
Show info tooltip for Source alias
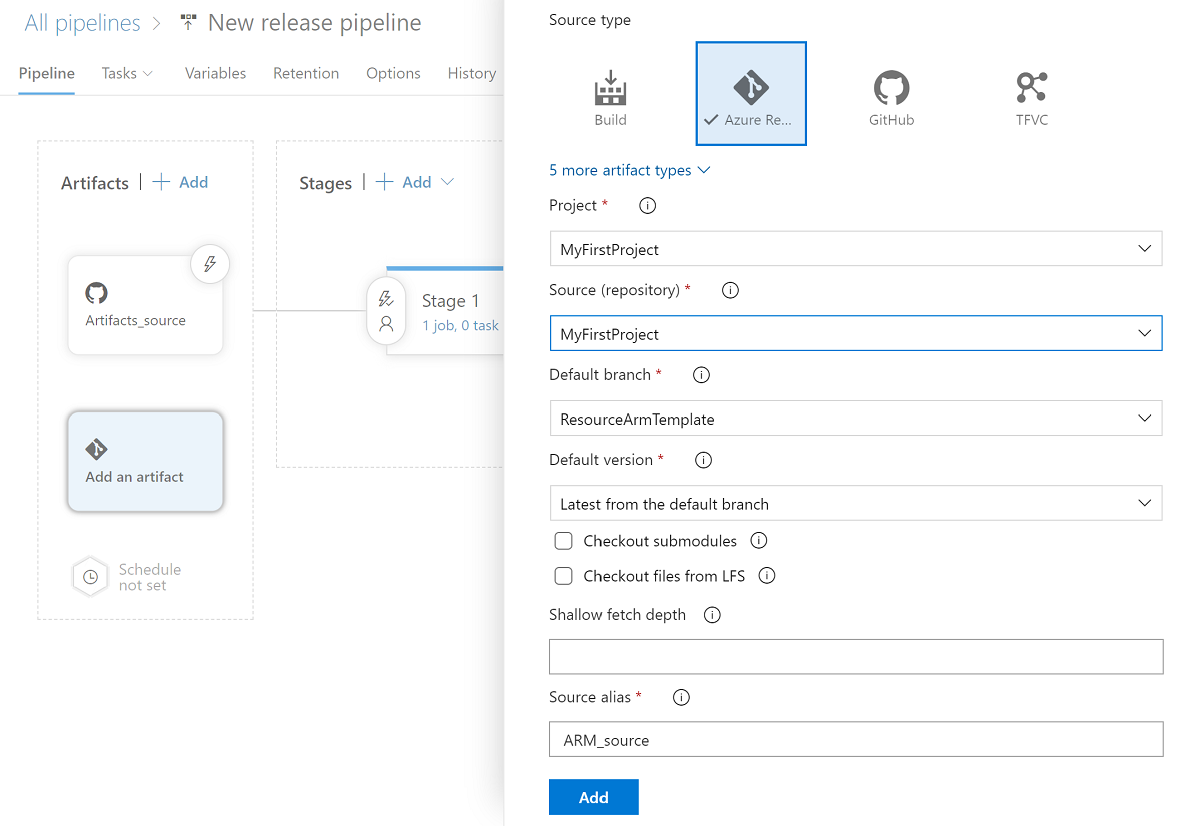pos(681,697)
